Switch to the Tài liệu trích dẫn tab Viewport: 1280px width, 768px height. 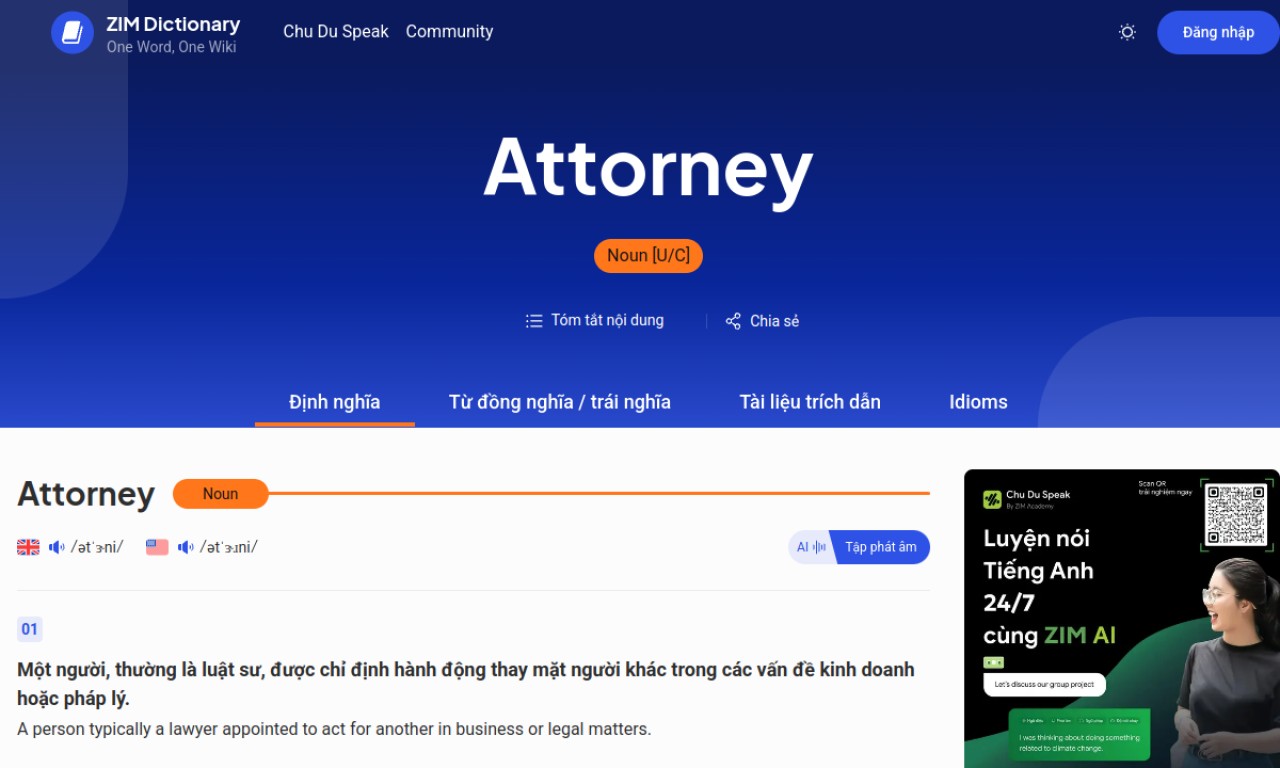[x=810, y=402]
